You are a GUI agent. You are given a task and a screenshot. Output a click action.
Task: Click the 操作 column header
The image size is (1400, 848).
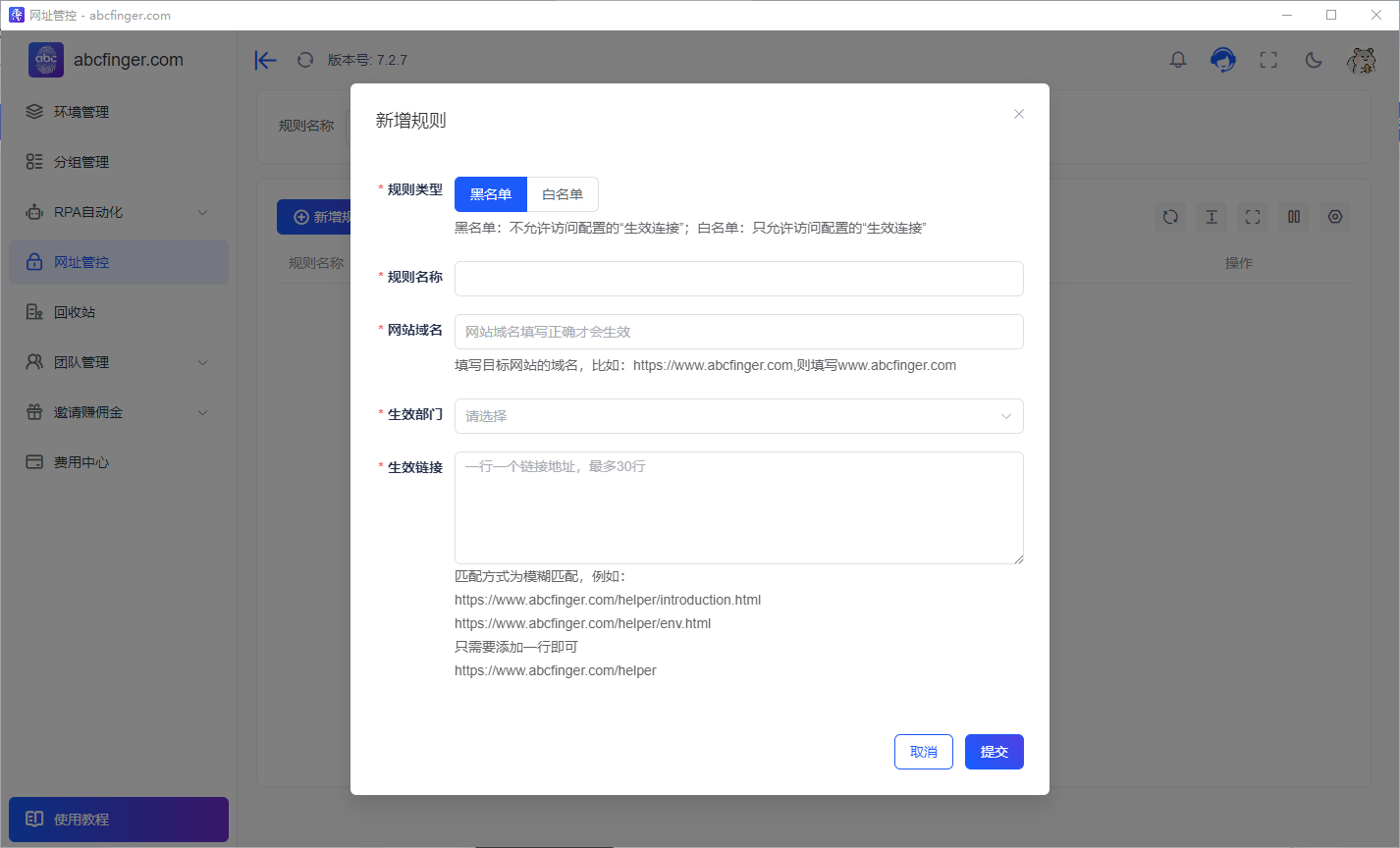tap(1239, 263)
